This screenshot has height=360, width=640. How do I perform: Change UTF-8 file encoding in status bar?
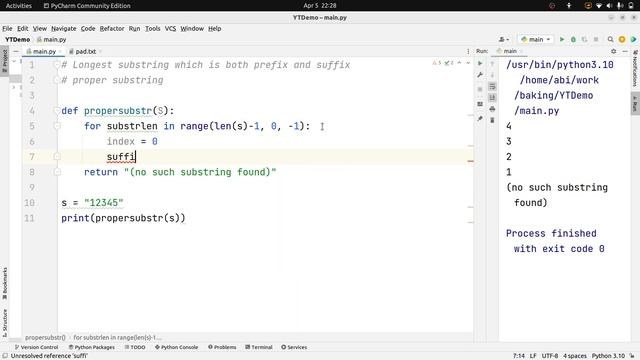pyautogui.click(x=550, y=356)
